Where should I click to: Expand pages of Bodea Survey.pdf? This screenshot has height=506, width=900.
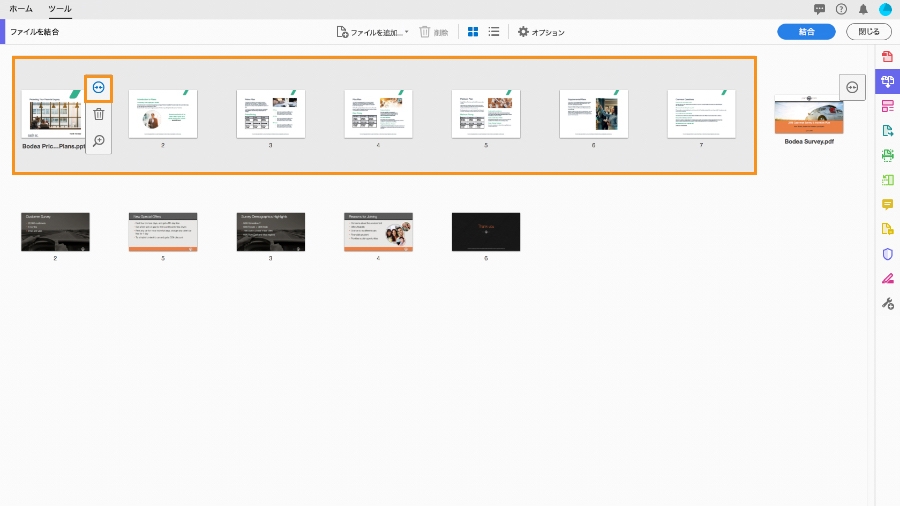coord(852,88)
